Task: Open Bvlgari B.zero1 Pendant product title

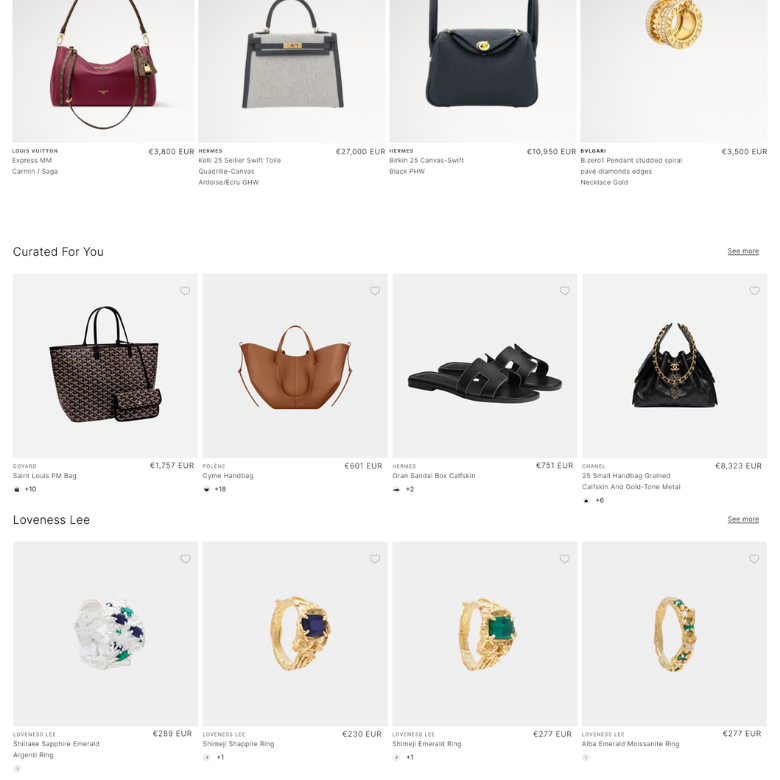Action: (x=631, y=171)
